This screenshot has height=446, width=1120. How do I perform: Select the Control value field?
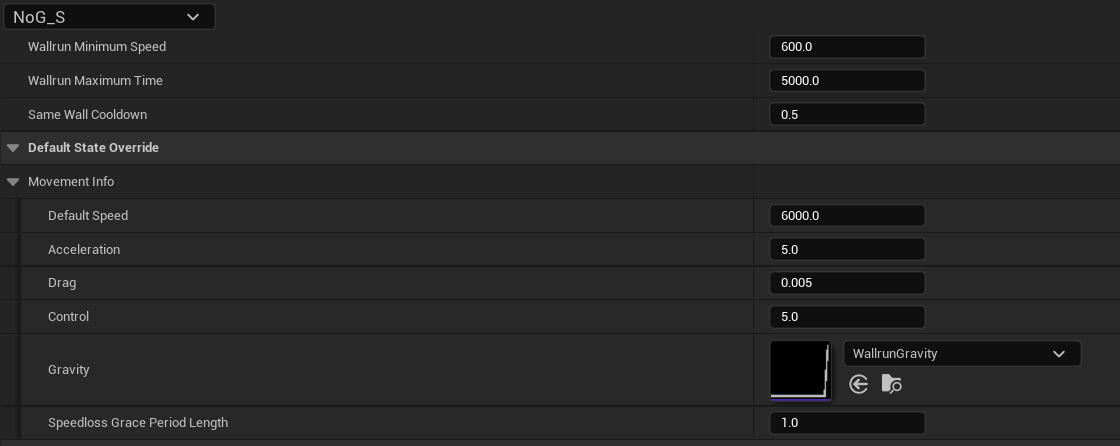[x=847, y=317]
